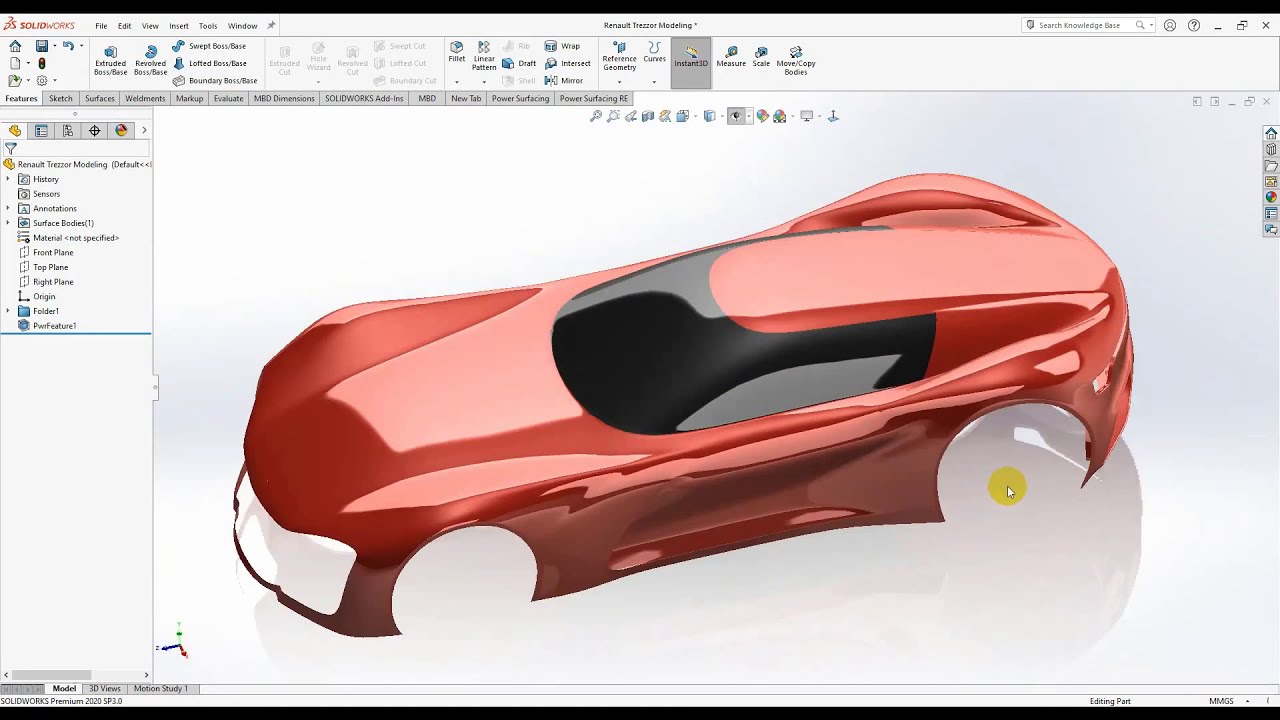Open the Curves tool
Image resolution: width=1280 pixels, height=720 pixels.
(654, 52)
